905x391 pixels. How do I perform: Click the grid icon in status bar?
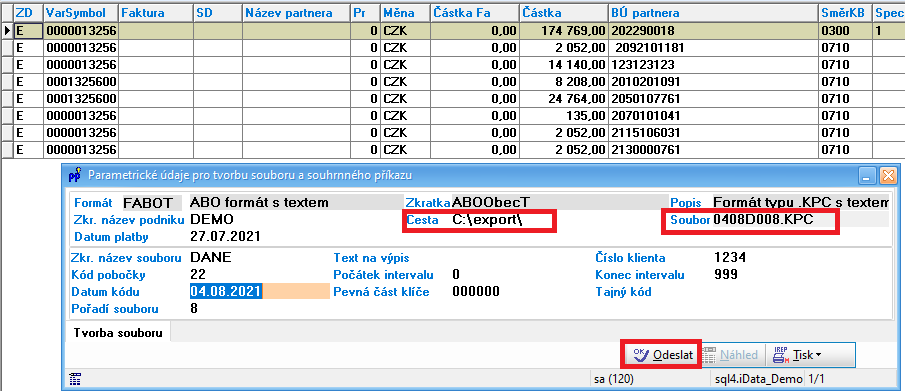tap(75, 379)
